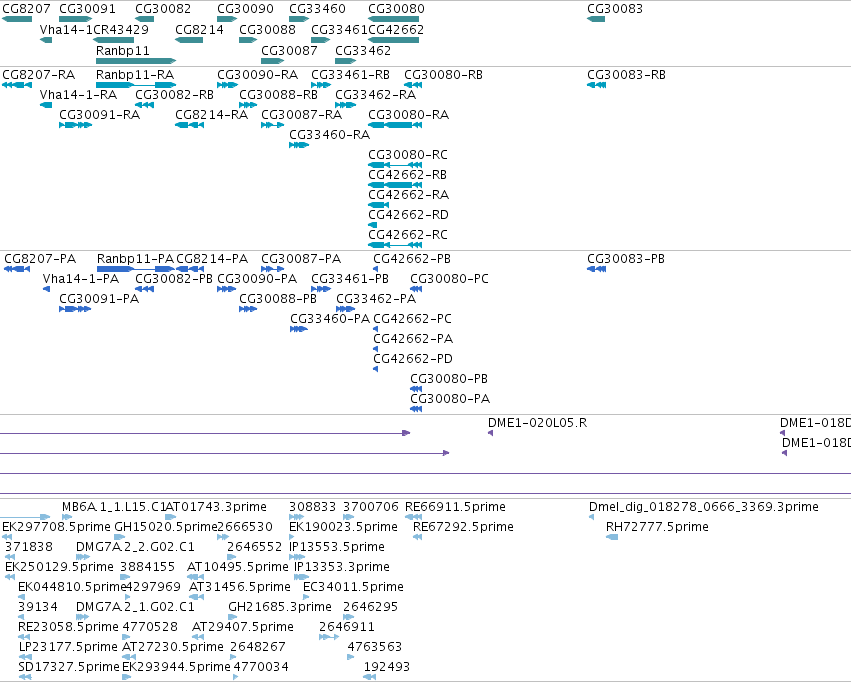This screenshot has width=851, height=682.
Task: Click the IP13553.5prime EST label
Action: pyautogui.click(x=336, y=546)
